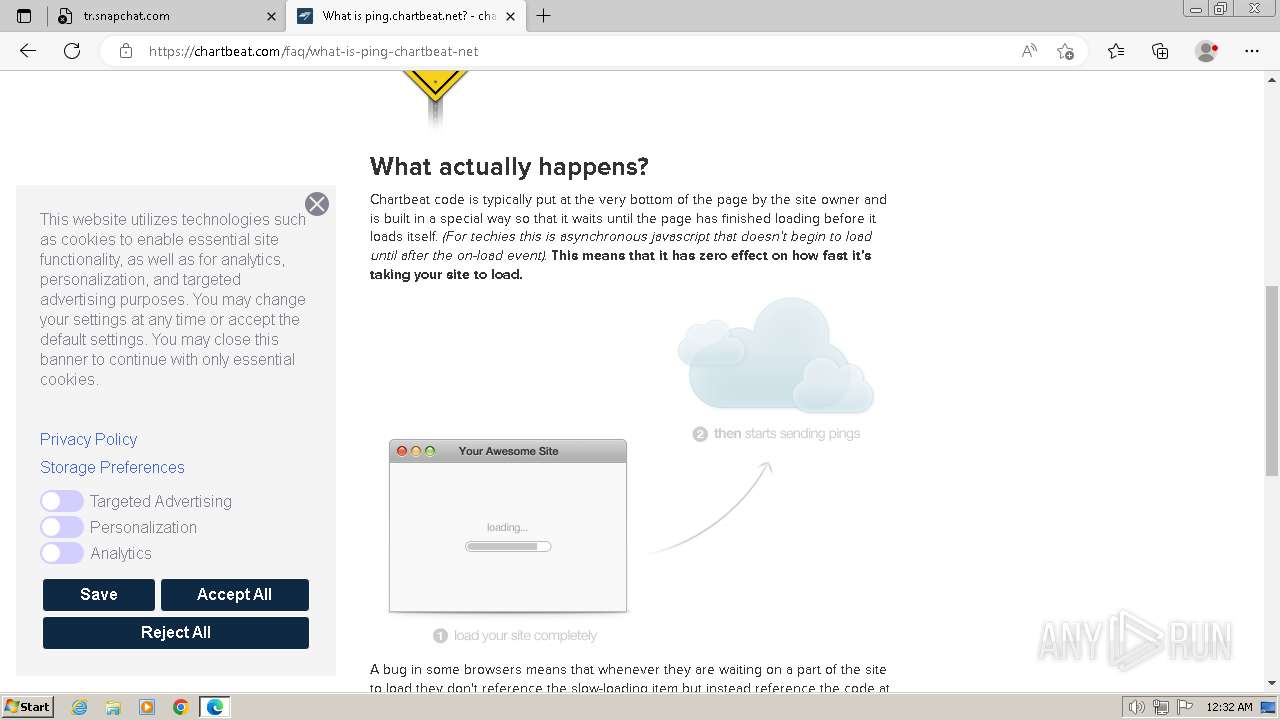Close the chartbeat ping tab
This screenshot has width=1280, height=720.
click(x=511, y=16)
